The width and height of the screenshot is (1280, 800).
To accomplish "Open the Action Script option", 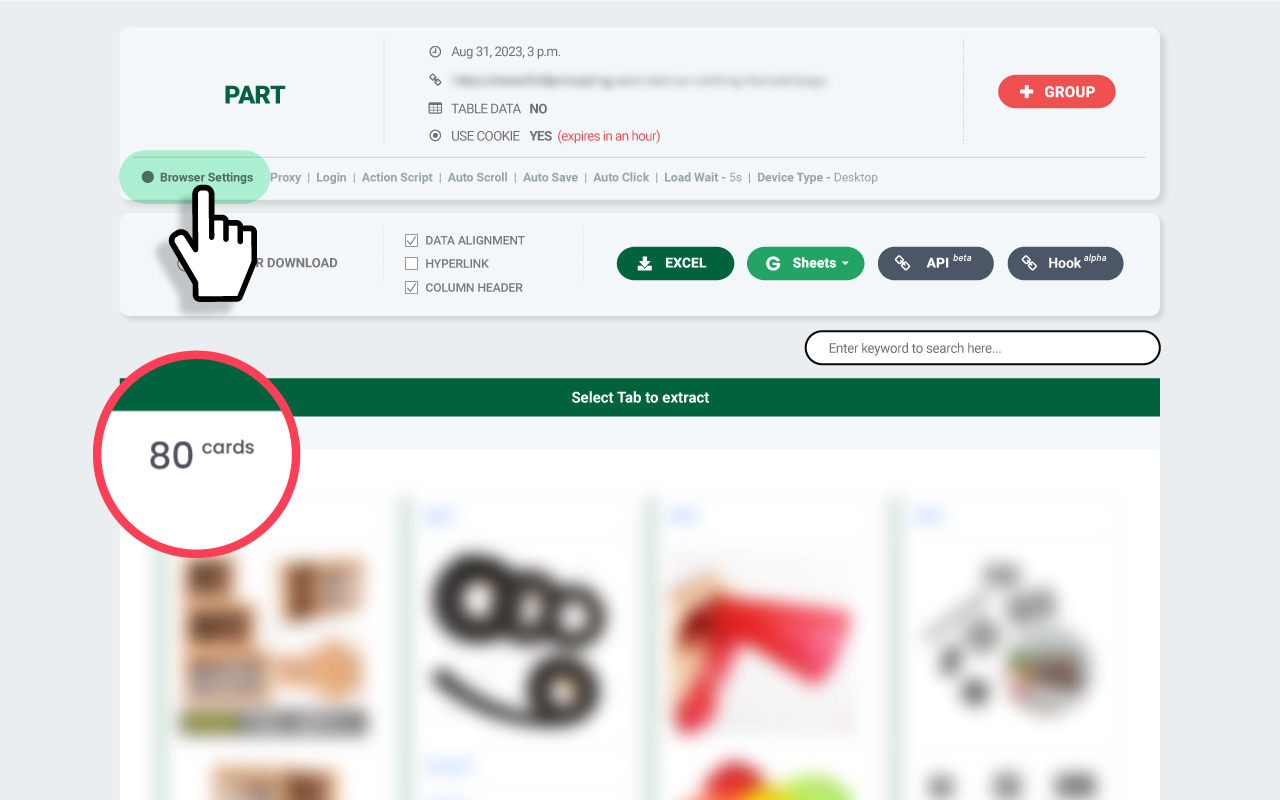I will tap(397, 177).
